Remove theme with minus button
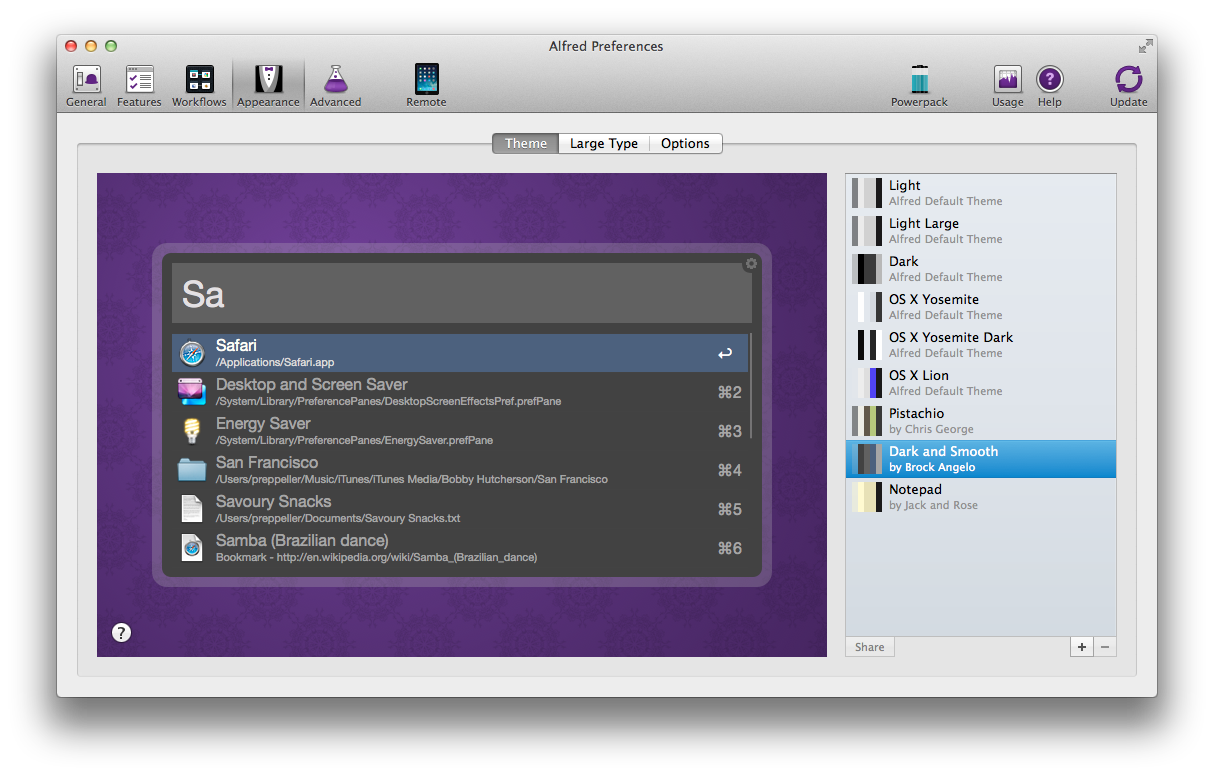 (x=1105, y=647)
